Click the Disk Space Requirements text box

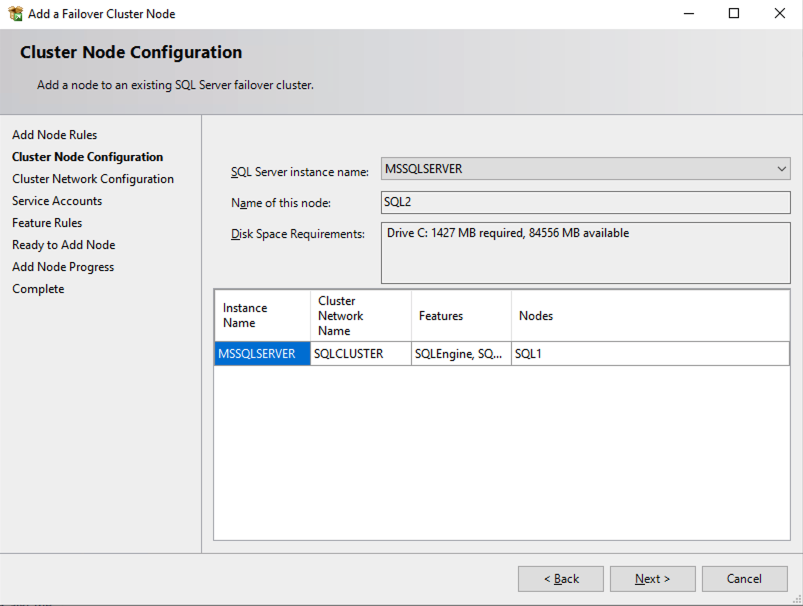point(585,252)
